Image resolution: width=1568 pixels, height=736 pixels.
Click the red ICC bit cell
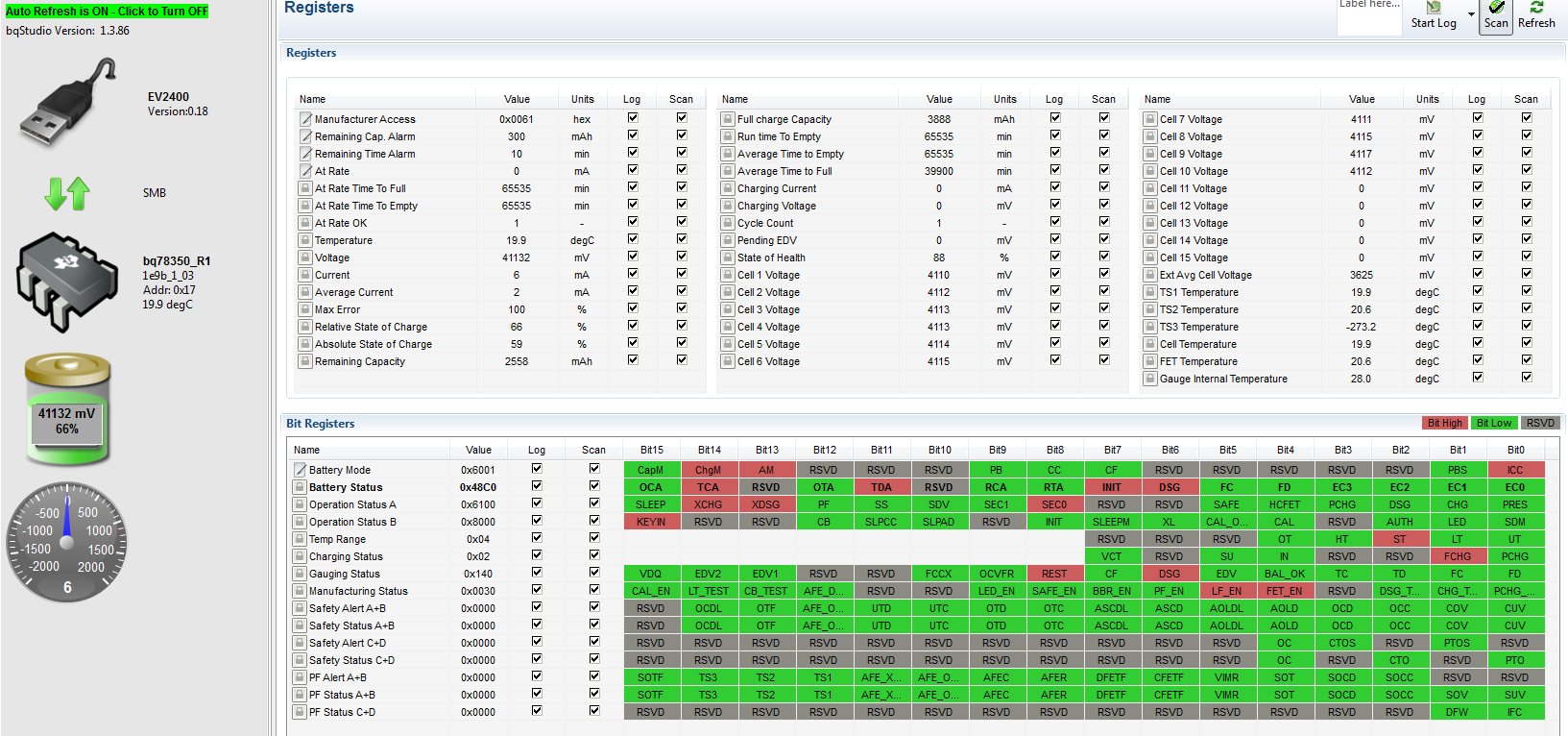tap(1515, 470)
